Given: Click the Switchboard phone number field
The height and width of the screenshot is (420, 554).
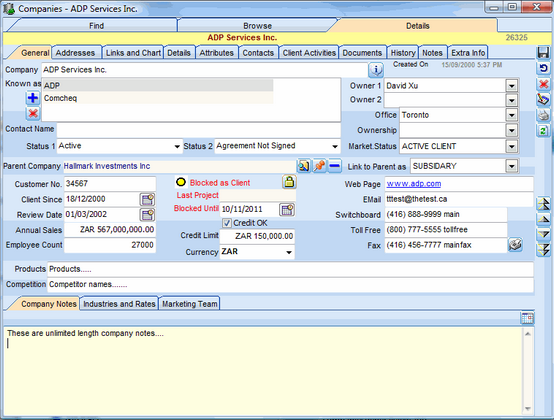Looking at the screenshot, I should click(x=446, y=214).
